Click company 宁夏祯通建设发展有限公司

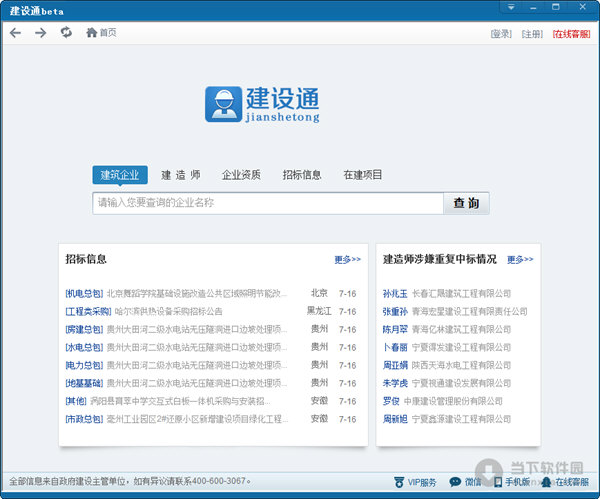coord(461,383)
